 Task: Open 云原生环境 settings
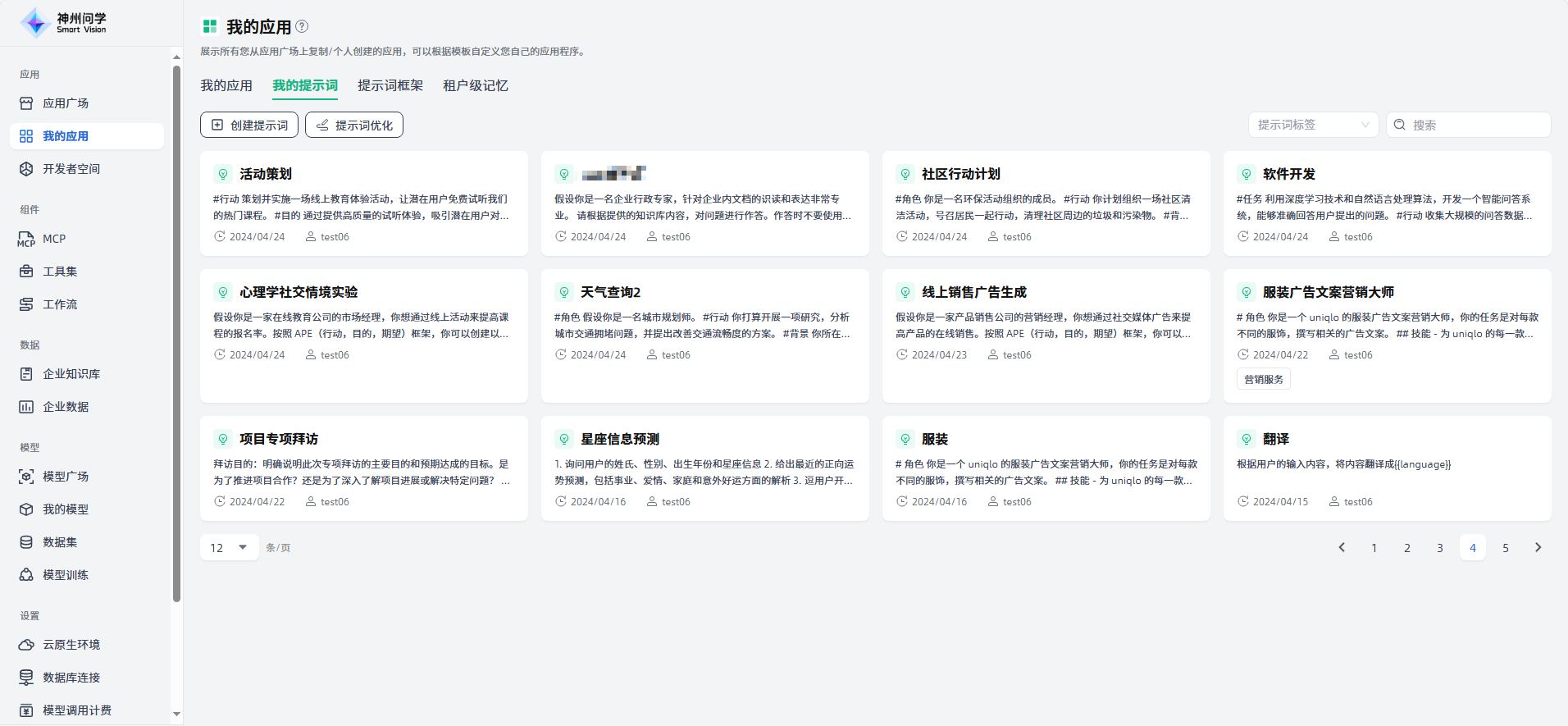pos(71,645)
